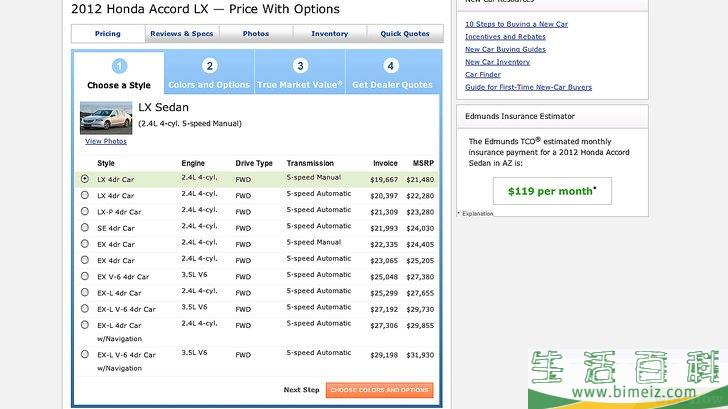Click the LX Sedan heading

point(163,107)
